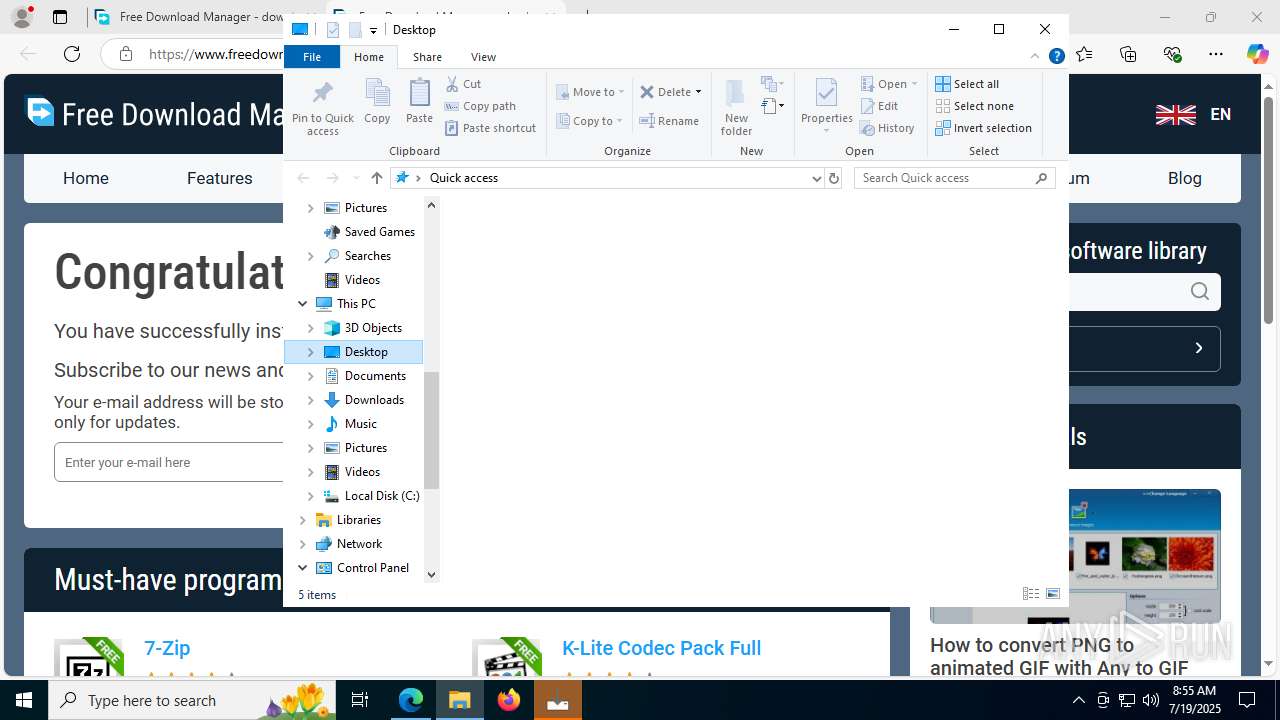The image size is (1280, 720).
Task: Click Pin to Quick access in the ribbon
Action: tap(322, 108)
